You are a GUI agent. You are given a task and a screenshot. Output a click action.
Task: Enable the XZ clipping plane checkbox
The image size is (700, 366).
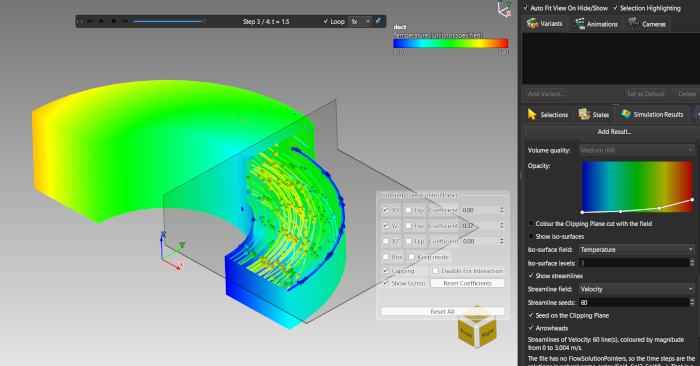[x=385, y=241]
